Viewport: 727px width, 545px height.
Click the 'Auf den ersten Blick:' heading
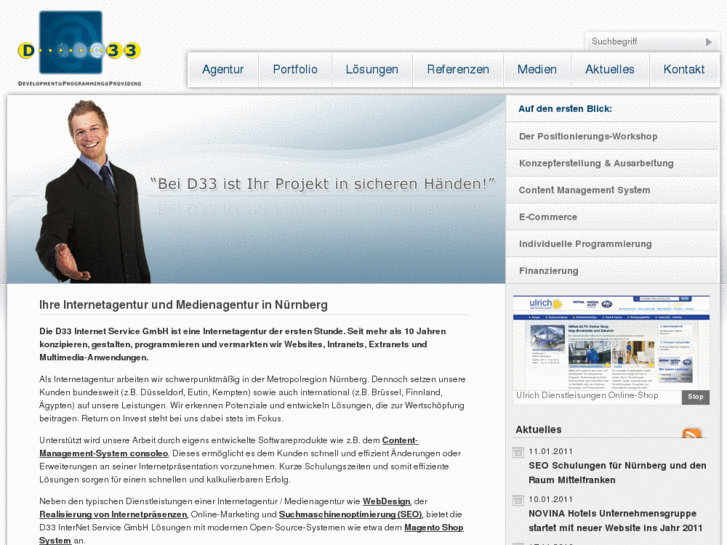tap(565, 109)
